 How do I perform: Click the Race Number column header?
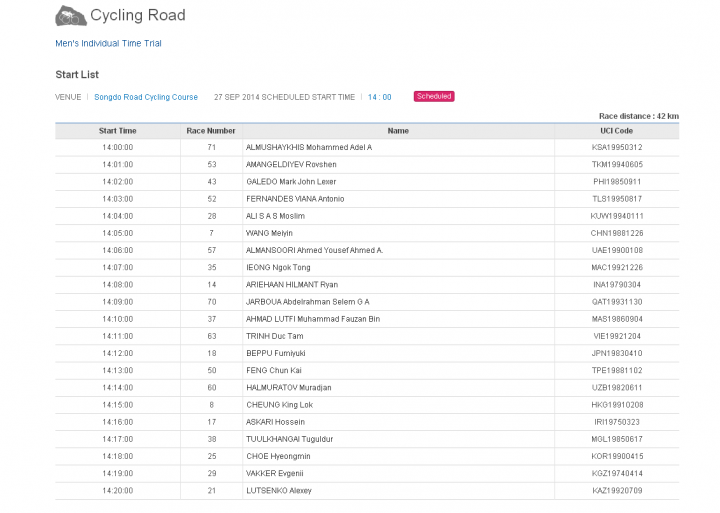click(211, 131)
